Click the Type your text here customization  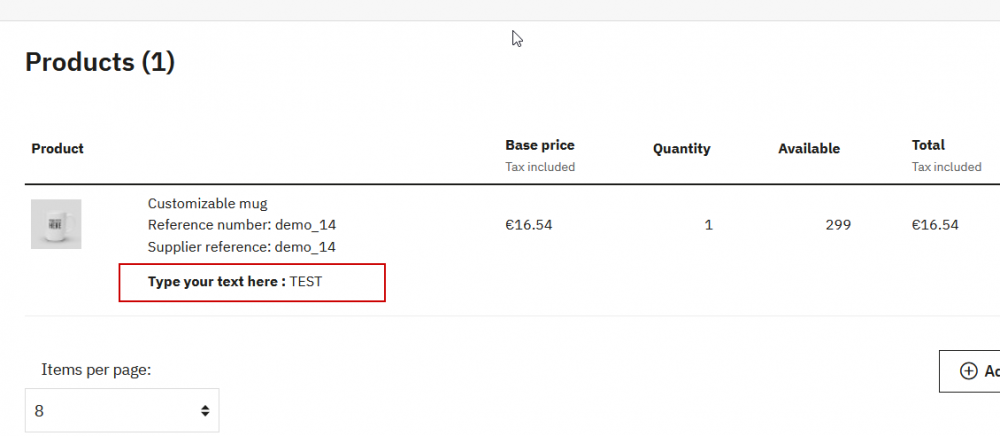click(235, 282)
